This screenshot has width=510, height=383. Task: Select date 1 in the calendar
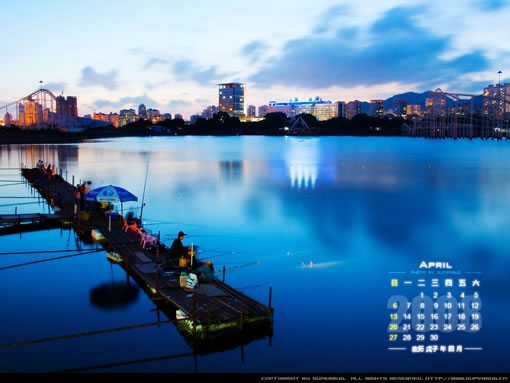[422, 295]
